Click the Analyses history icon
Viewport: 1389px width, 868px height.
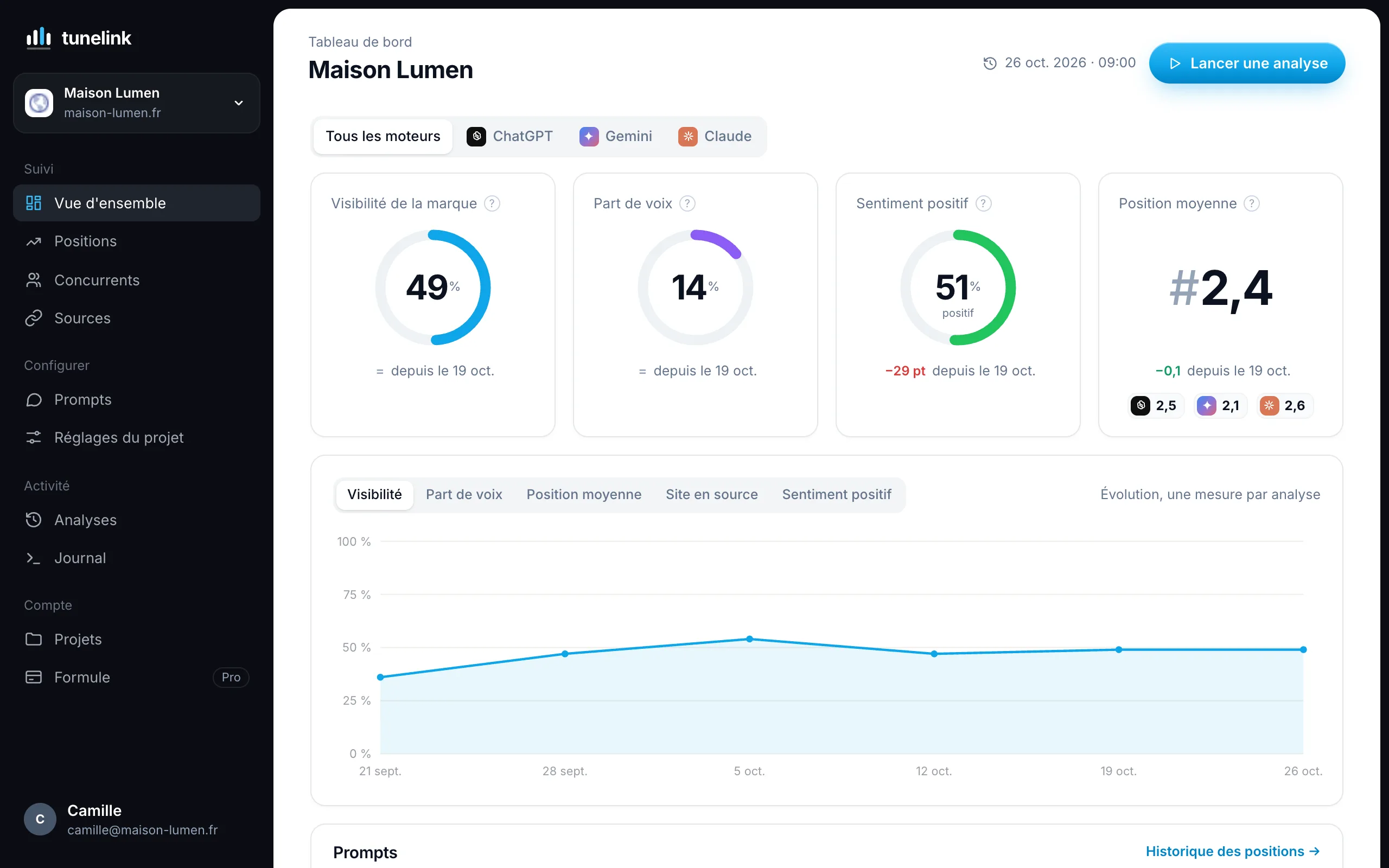point(34,520)
